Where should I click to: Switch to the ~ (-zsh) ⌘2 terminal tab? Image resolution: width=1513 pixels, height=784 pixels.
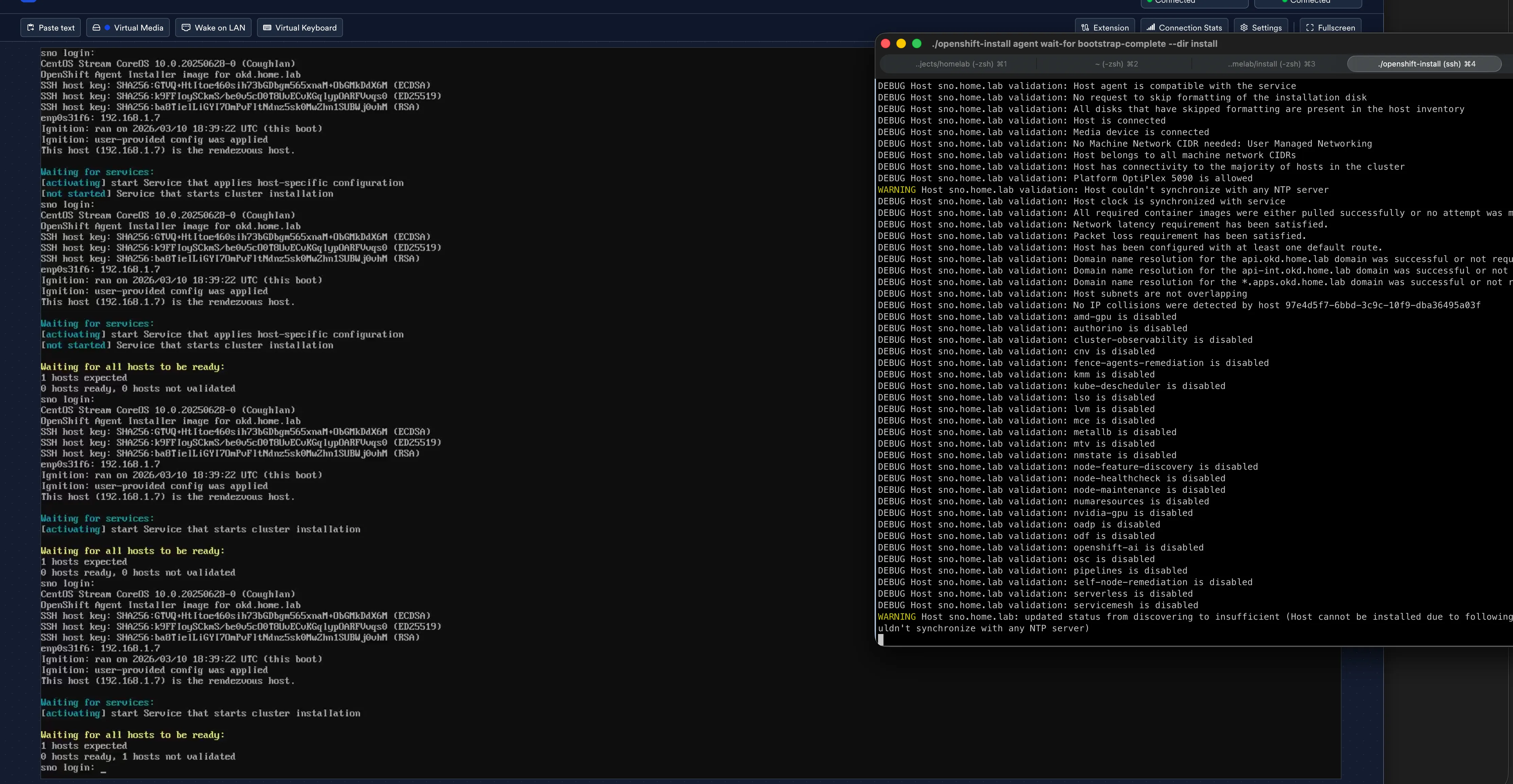(1116, 64)
